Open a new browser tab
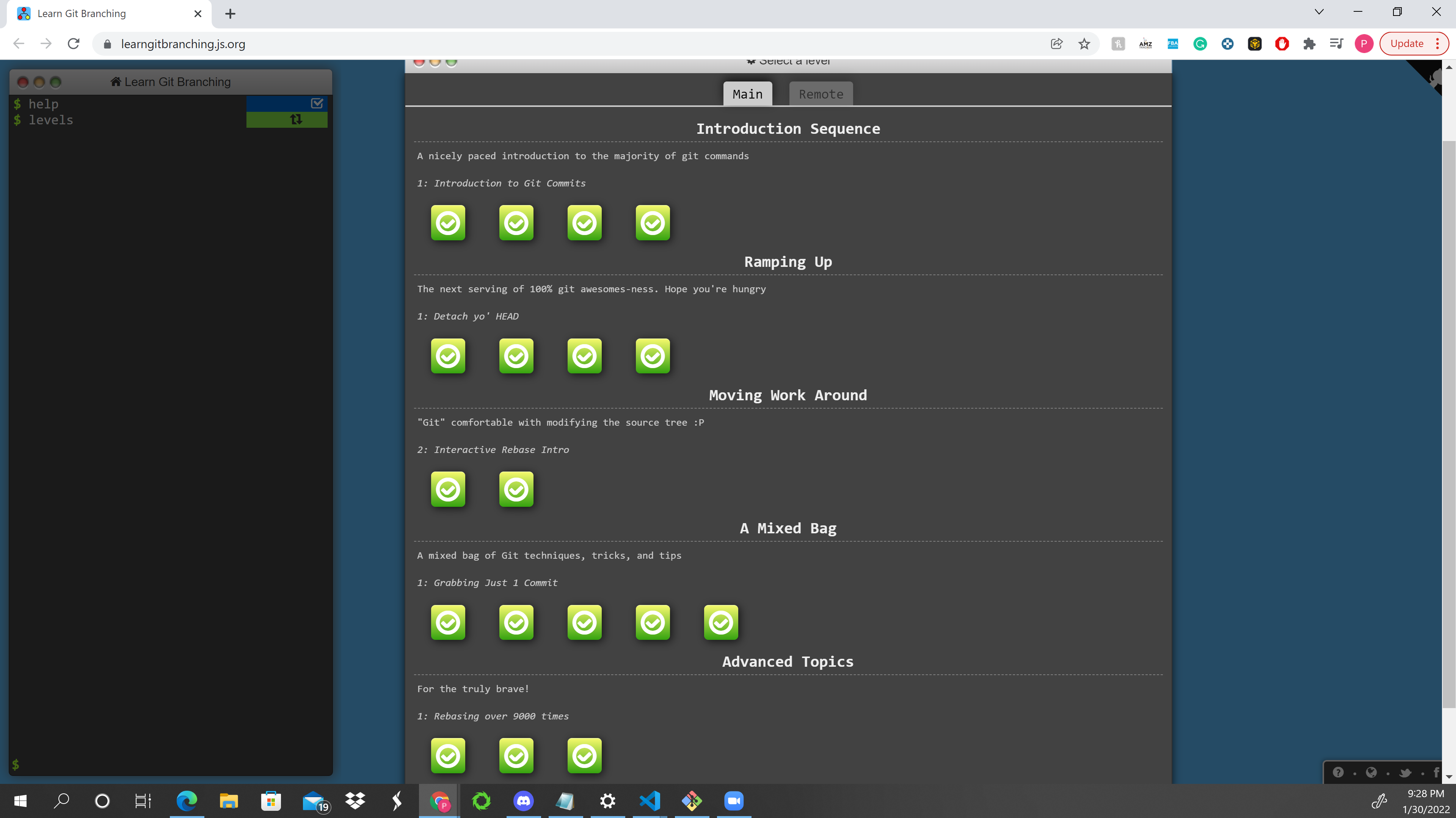 [230, 14]
